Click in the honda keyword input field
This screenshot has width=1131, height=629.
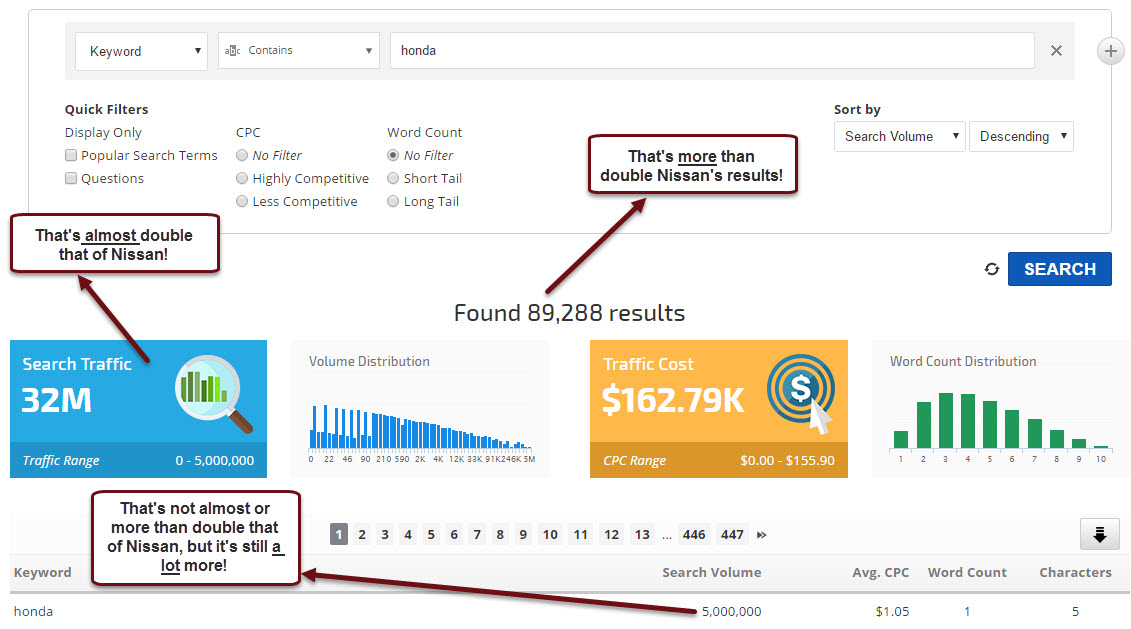712,50
